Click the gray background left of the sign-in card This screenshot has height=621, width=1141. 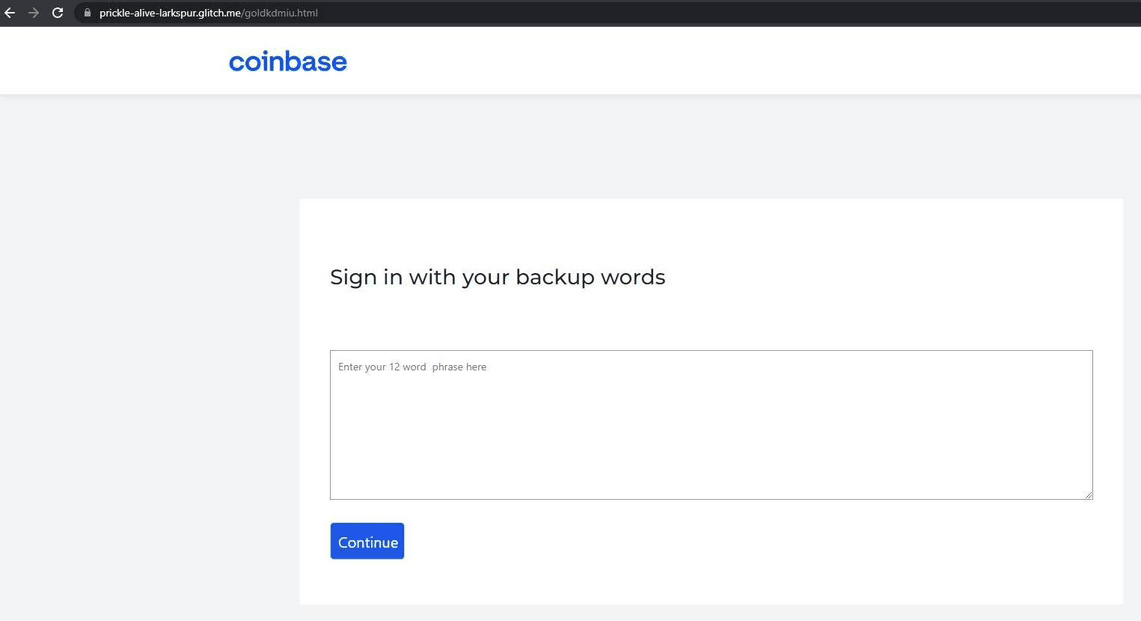(x=150, y=400)
